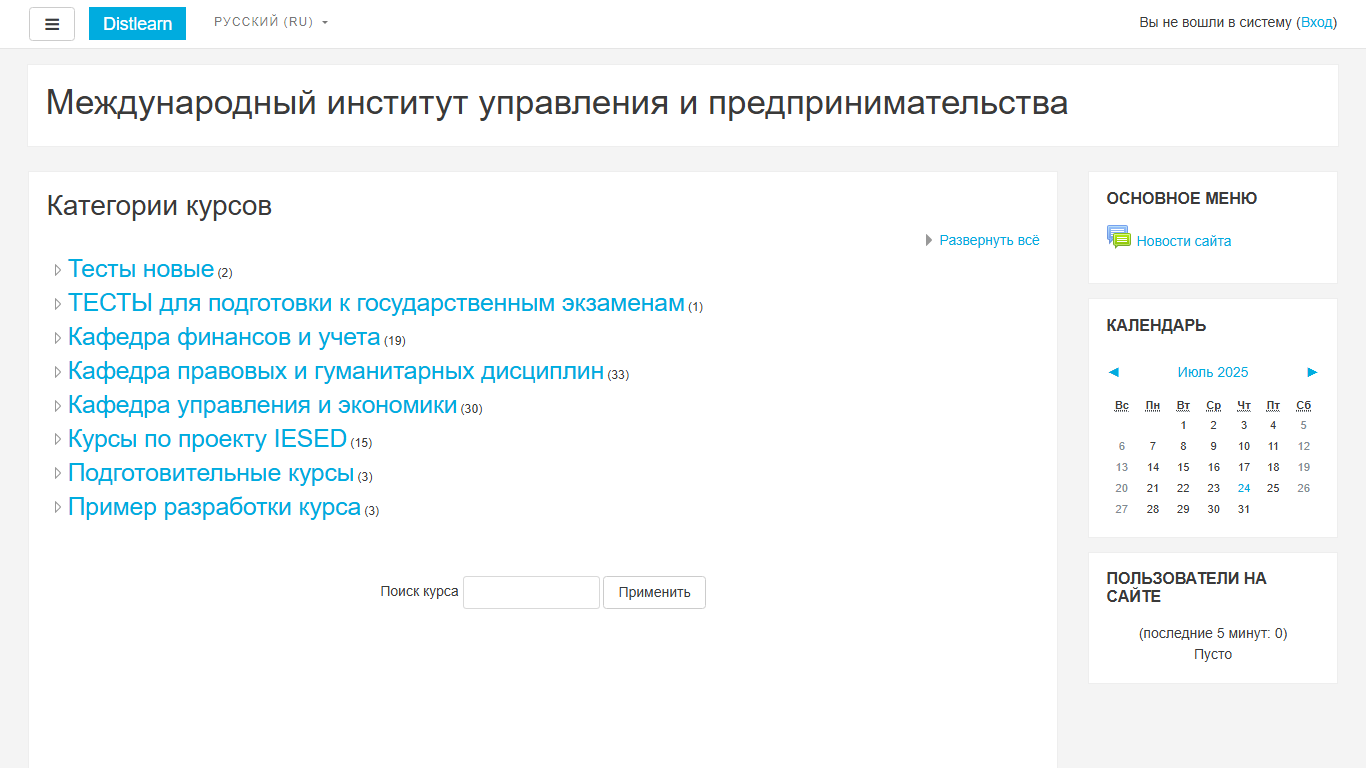Open Подготовительные курсы category

[211, 473]
